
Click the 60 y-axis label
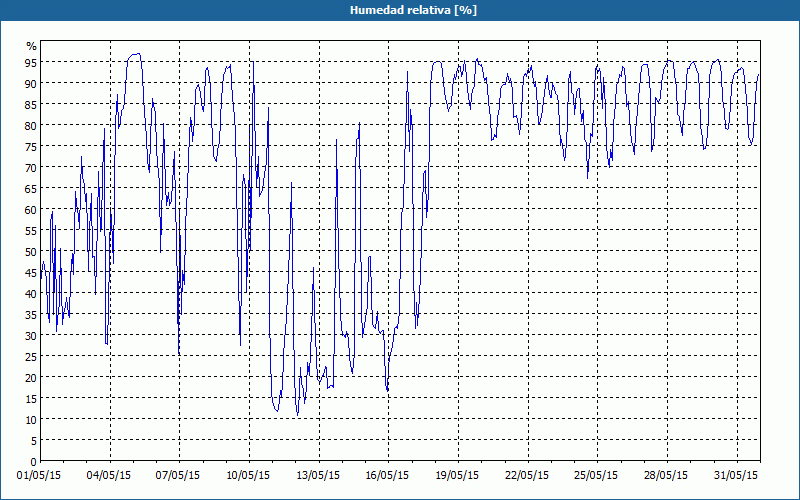pyautogui.click(x=31, y=209)
